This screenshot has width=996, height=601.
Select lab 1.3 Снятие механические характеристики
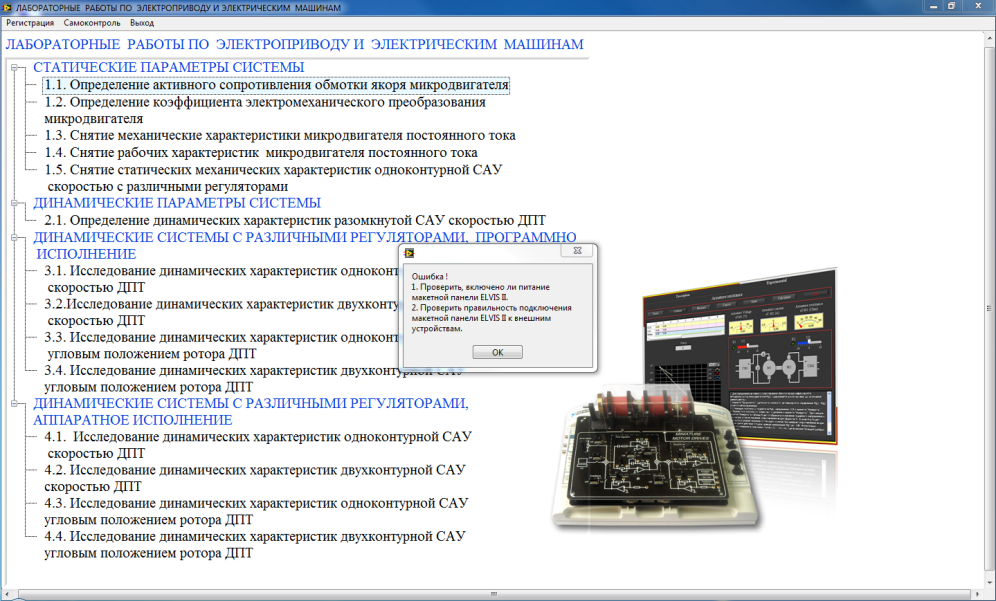(x=279, y=135)
